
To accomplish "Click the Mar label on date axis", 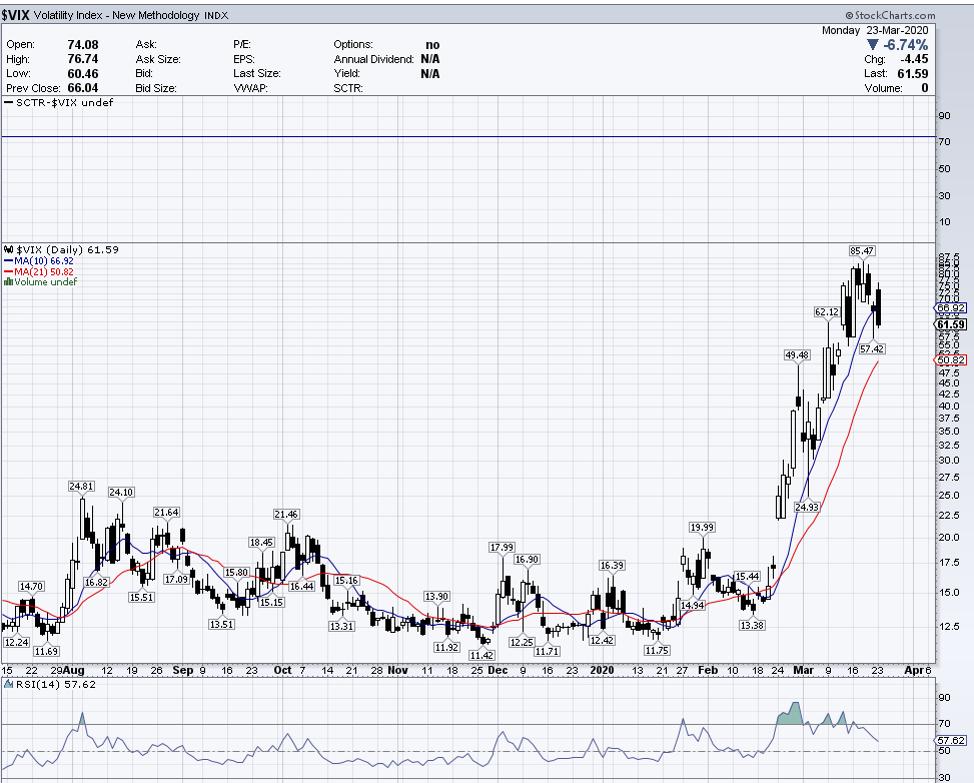I will (804, 669).
